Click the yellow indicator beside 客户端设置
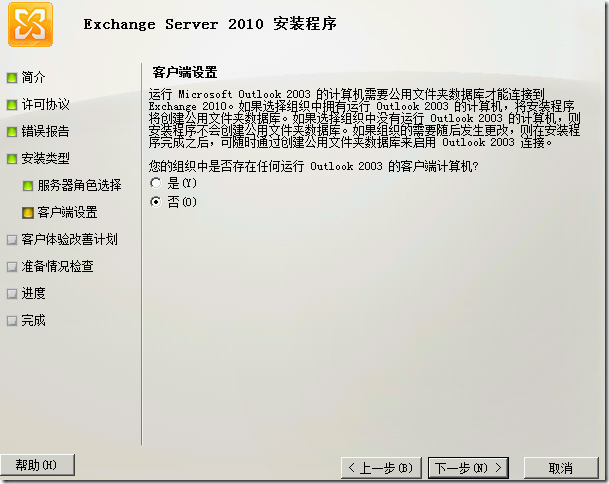Screen dimensions: 609x484 coord(28,213)
